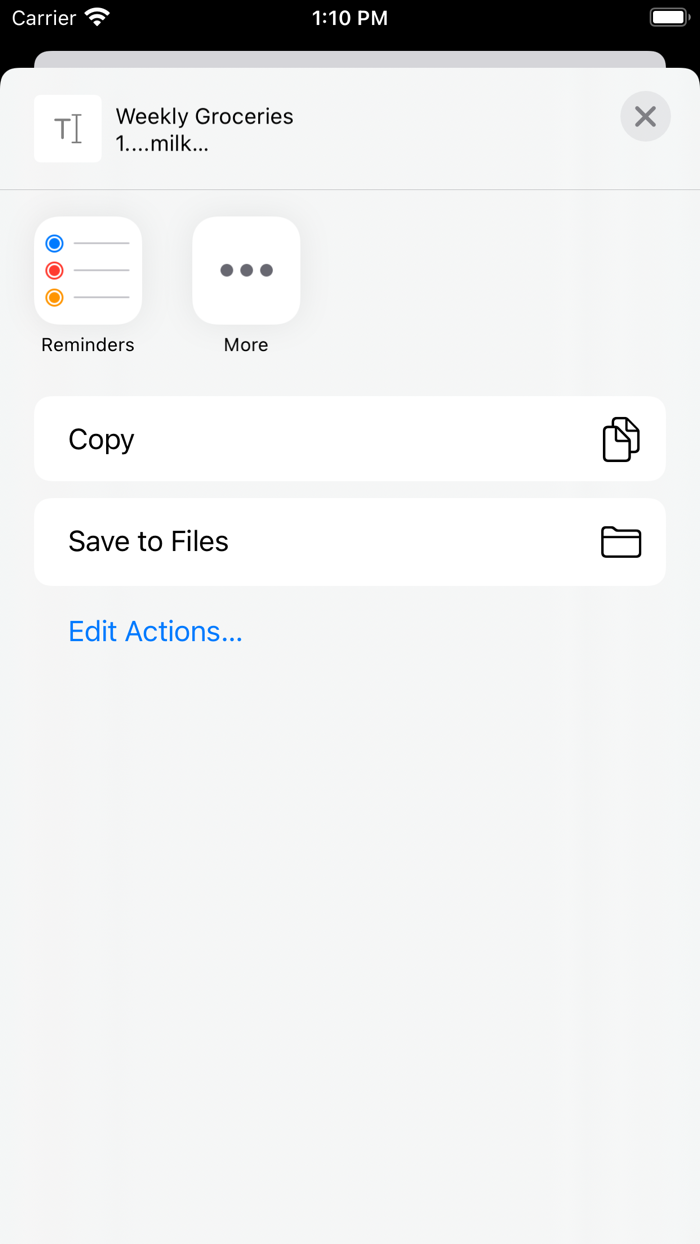
Task: Tap the Weekly Groceries title text
Action: pos(204,116)
